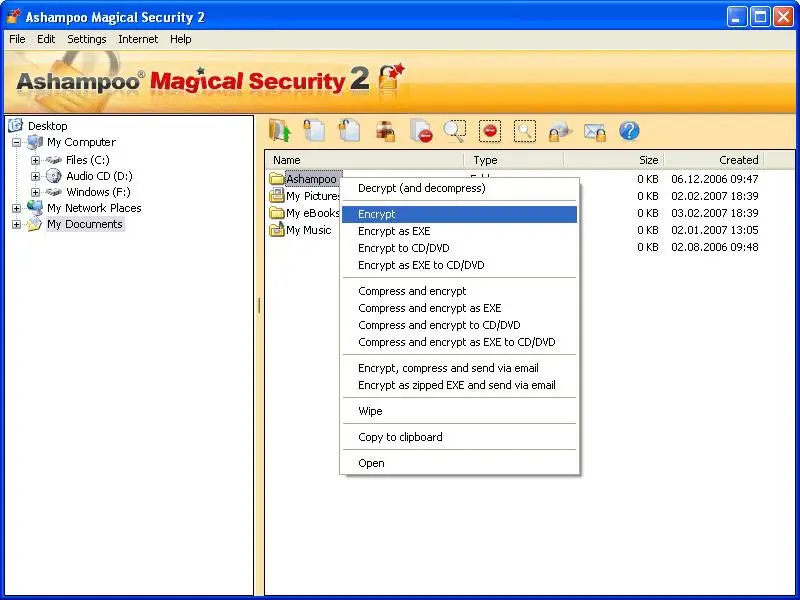Select Windows (F:) label in tree
Screen dimensions: 800x600
click(98, 192)
